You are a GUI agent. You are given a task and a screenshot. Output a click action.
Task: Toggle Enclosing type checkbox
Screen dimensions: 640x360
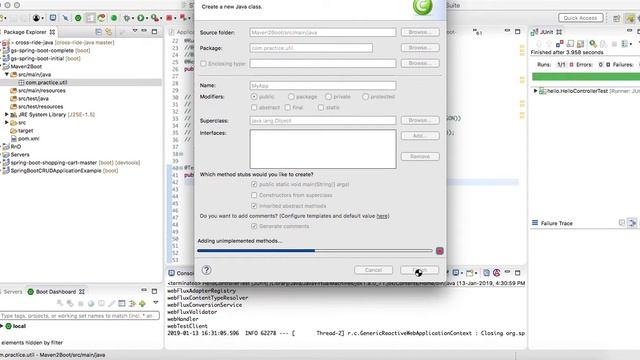coord(203,64)
